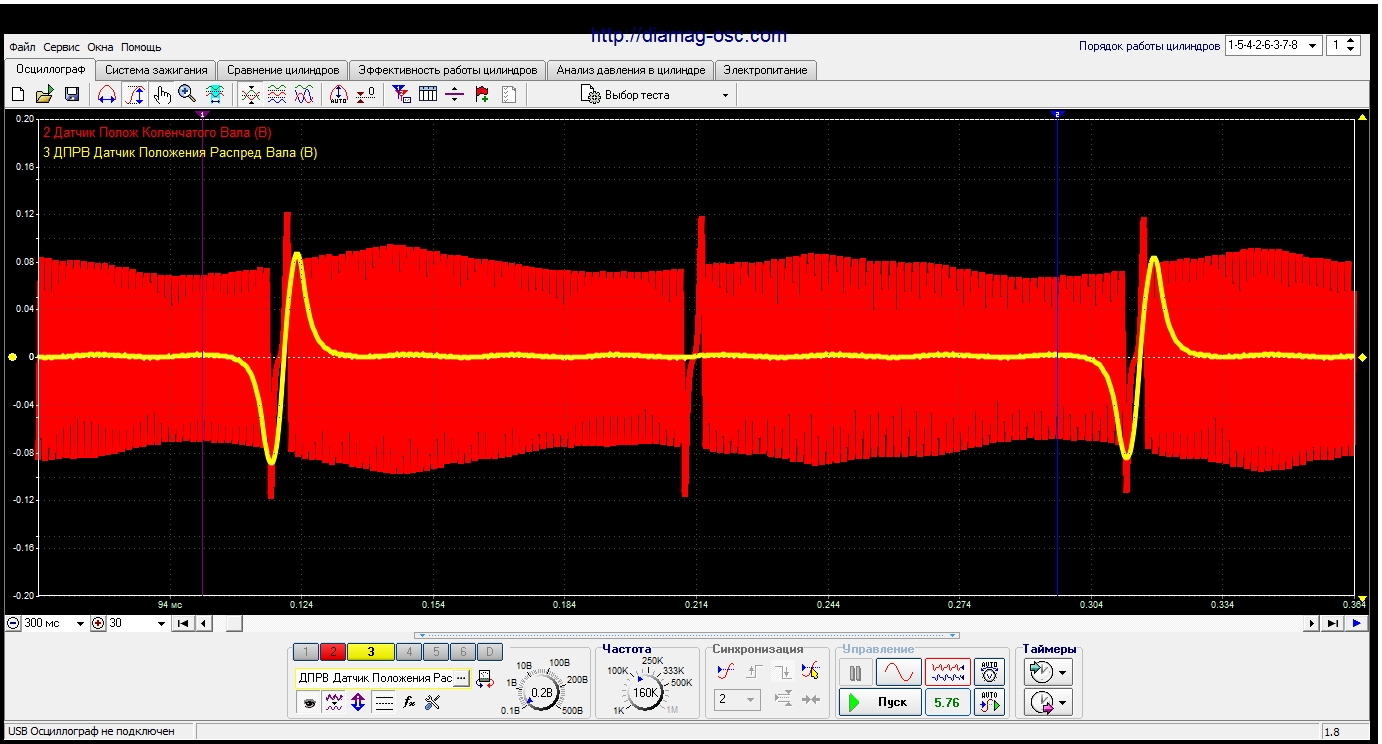
Task: Toggle channel 5 button
Action: [x=435, y=652]
